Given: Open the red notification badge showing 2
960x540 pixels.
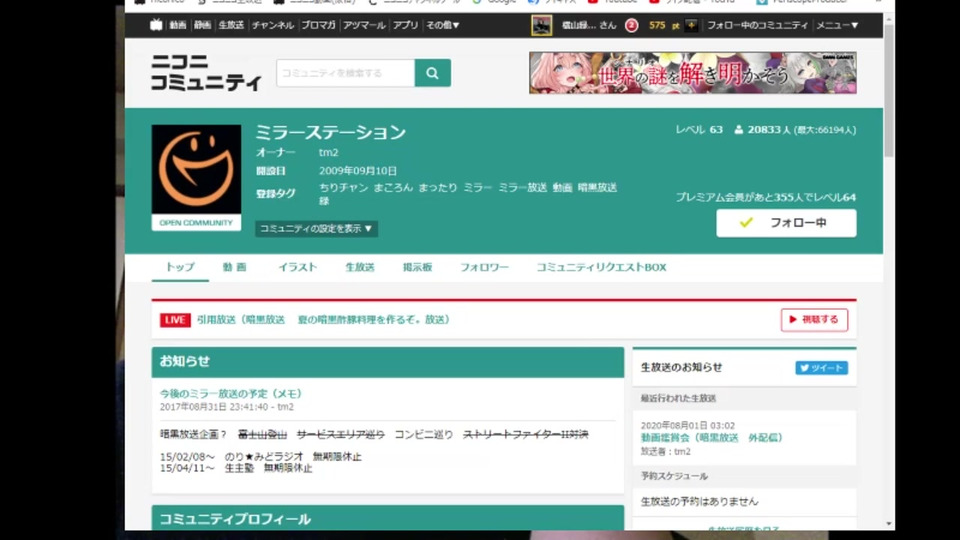Looking at the screenshot, I should [631, 25].
